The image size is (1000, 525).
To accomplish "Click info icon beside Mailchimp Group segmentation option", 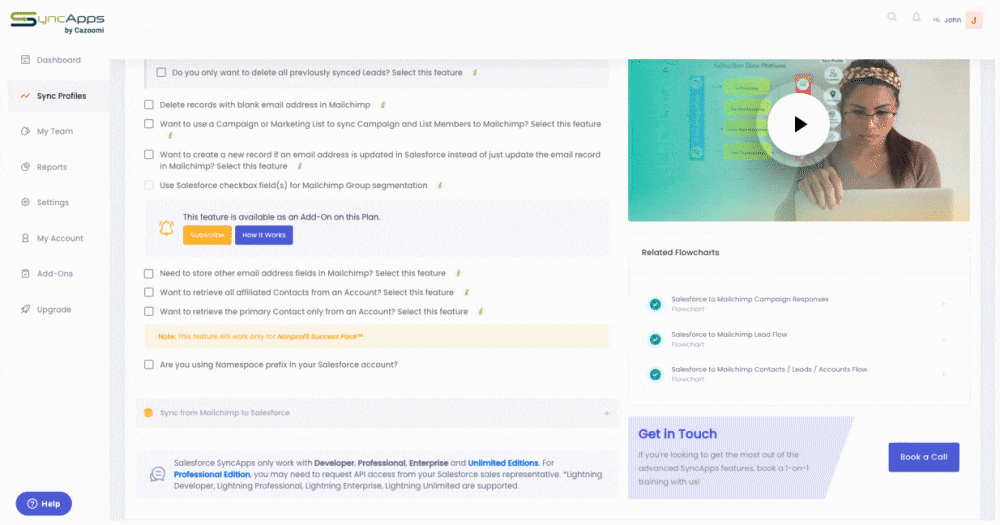I will pos(440,185).
